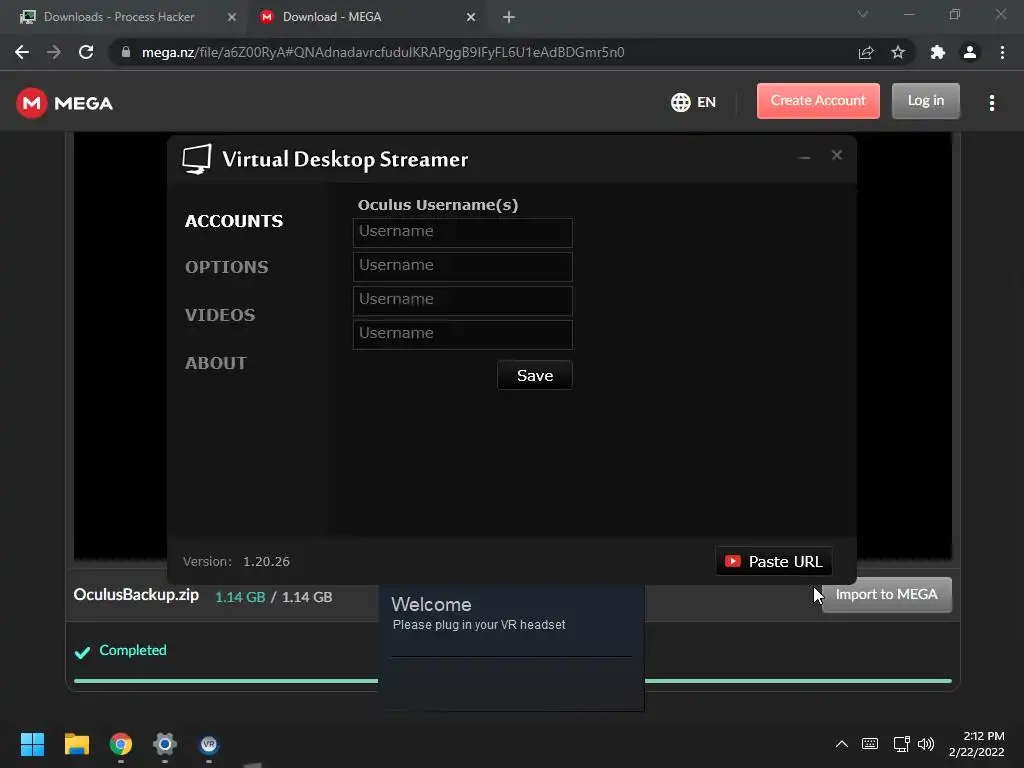Click the site lock icon
The height and width of the screenshot is (768, 1024).
126,52
